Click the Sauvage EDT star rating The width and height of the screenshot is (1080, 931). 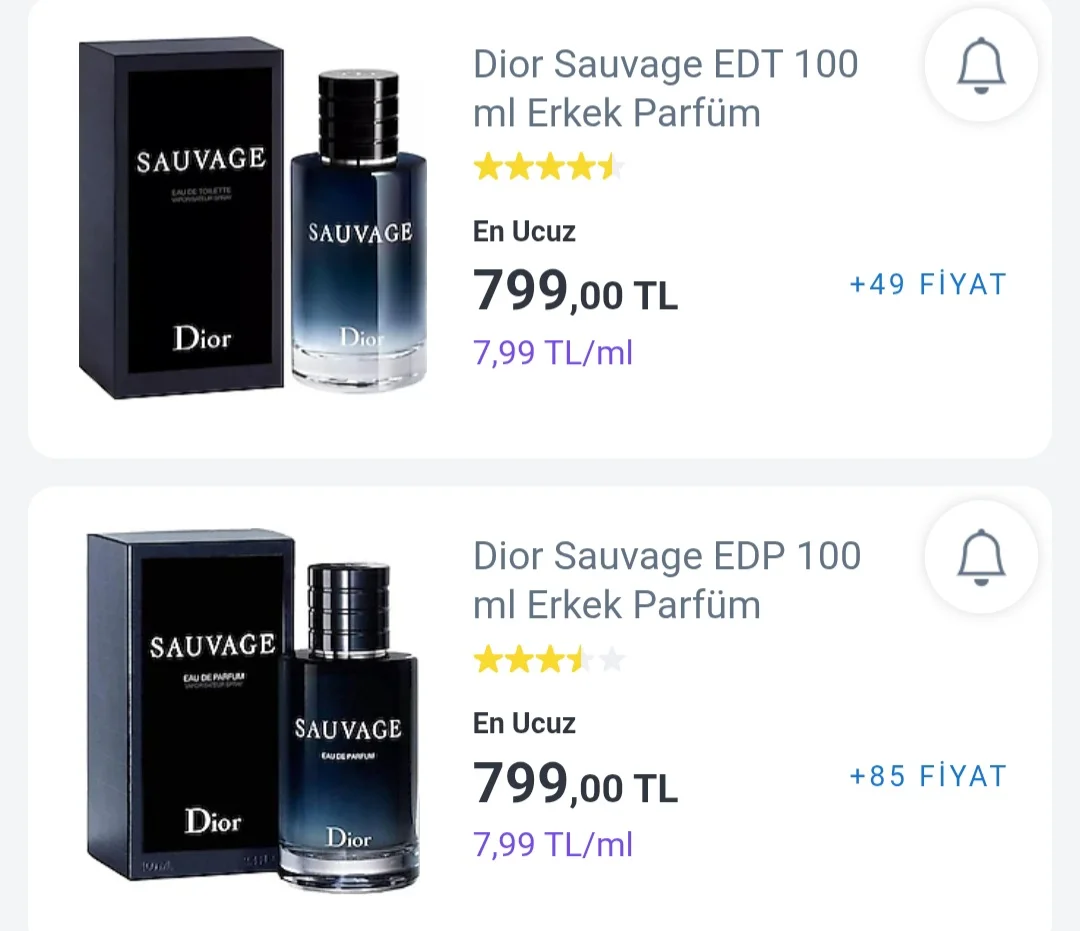click(x=549, y=167)
